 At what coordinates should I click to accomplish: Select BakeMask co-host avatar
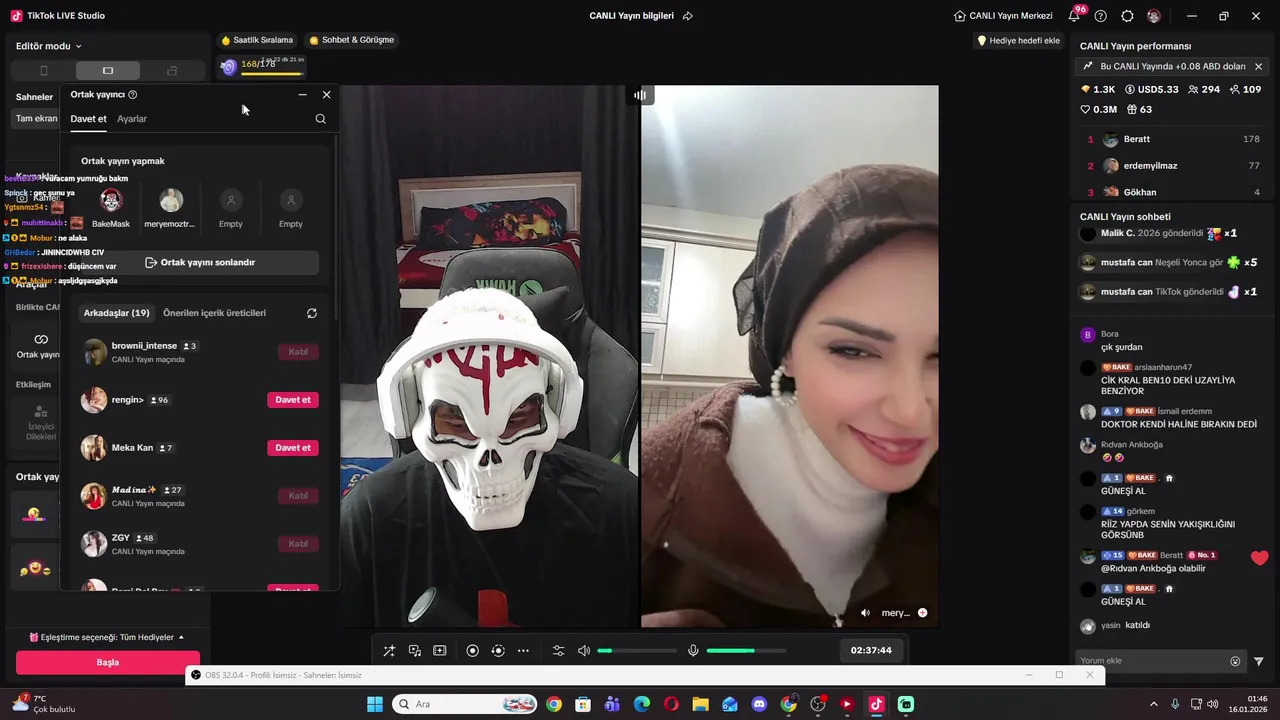coord(111,200)
